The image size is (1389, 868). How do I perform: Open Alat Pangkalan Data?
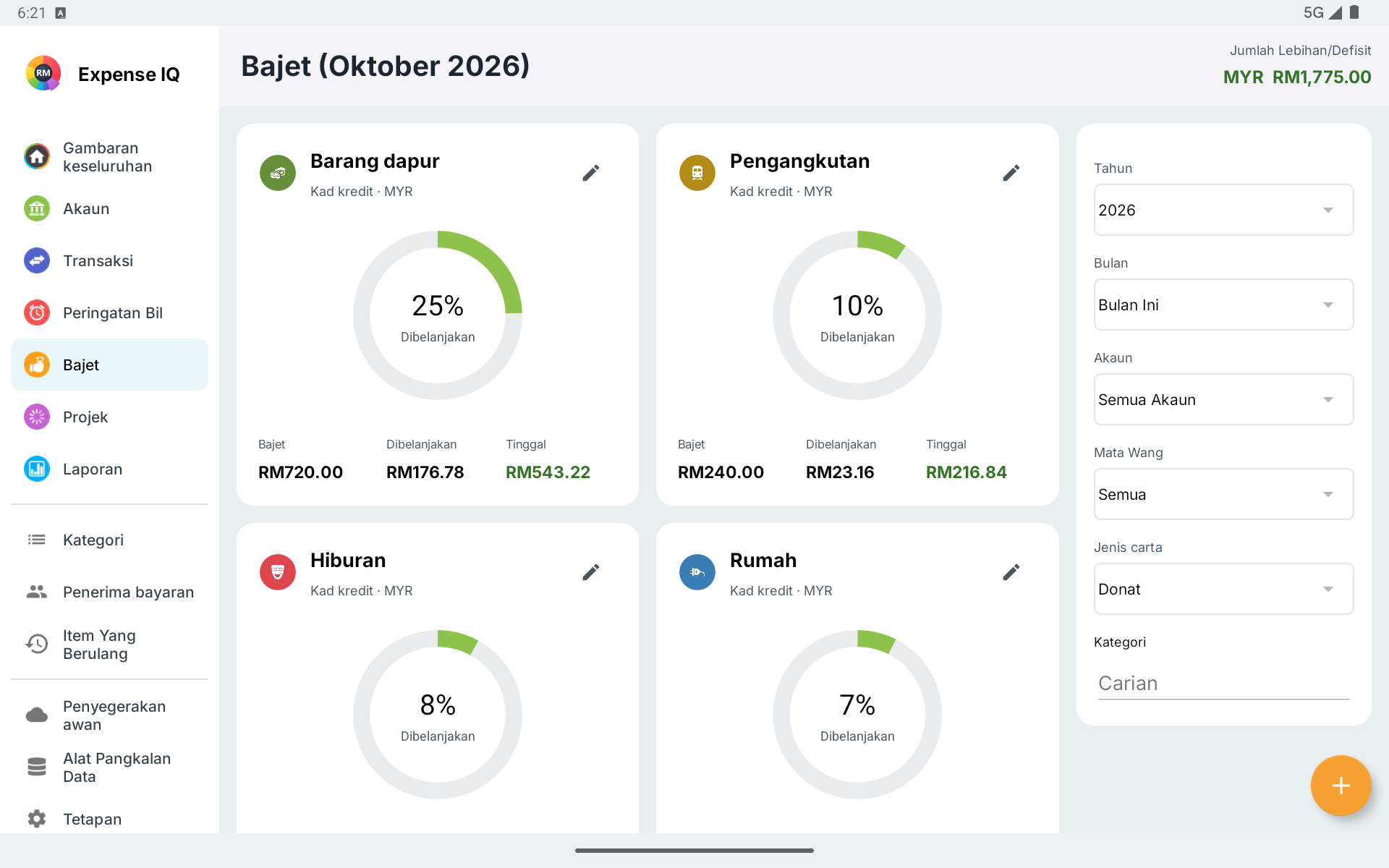click(x=109, y=767)
